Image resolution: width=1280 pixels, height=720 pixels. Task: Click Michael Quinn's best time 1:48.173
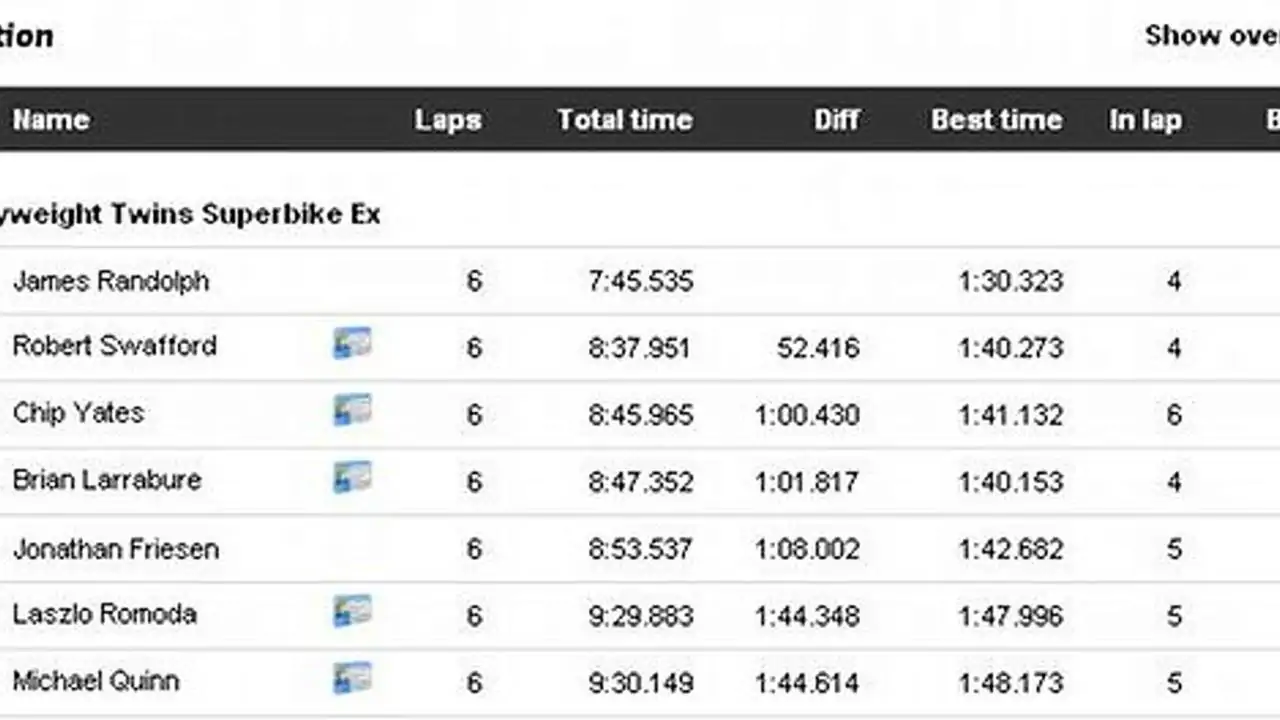1010,683
